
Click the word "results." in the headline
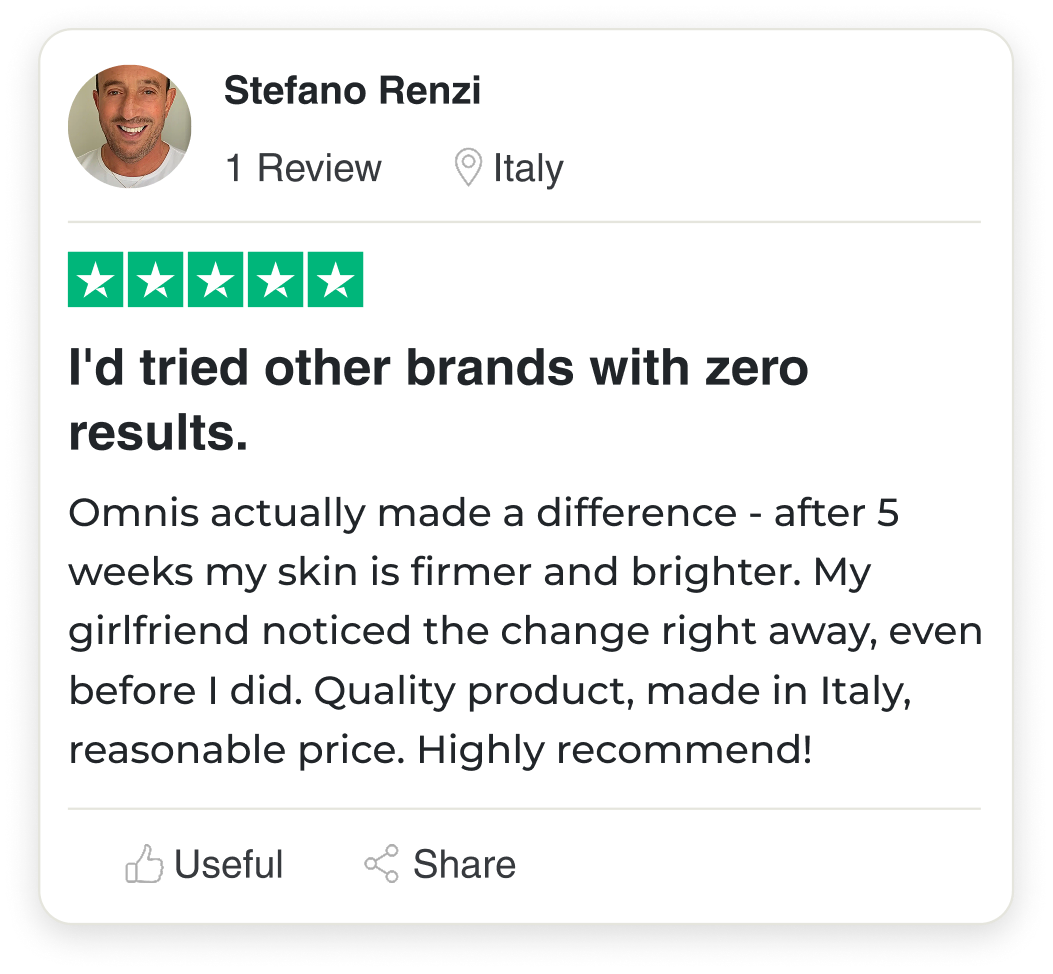pos(158,432)
